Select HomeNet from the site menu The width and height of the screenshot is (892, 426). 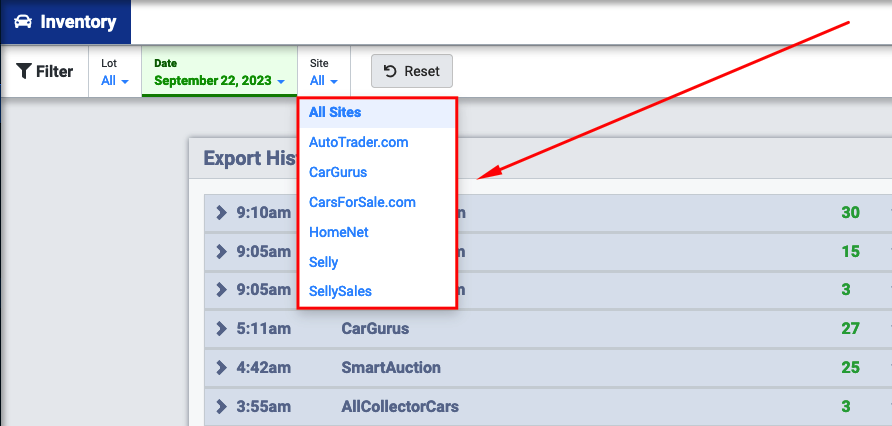[377, 232]
